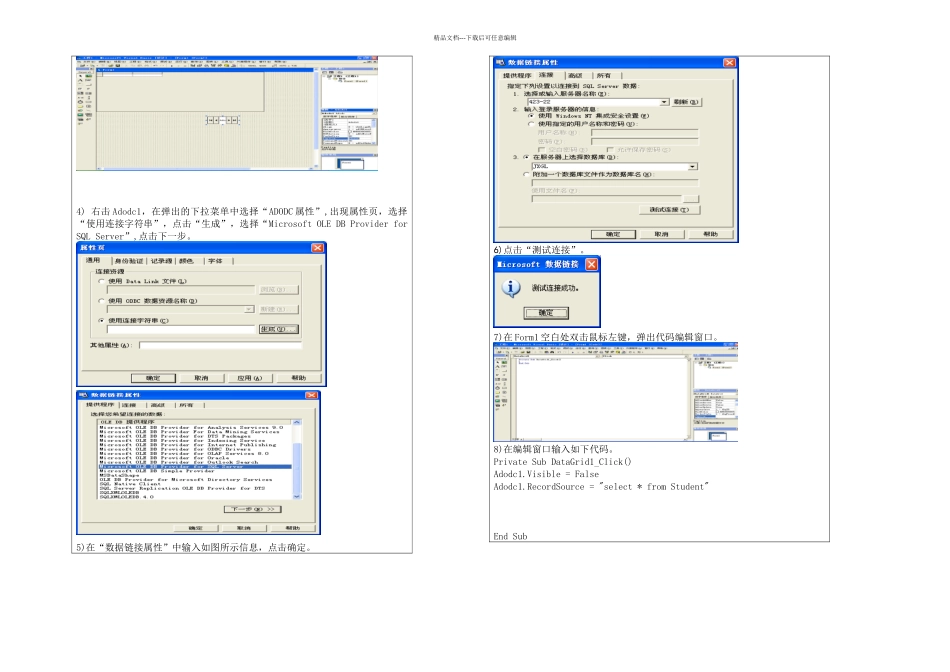Open 高级 tab in the connection-settings dialog
Screen dimensions: 950x672
pos(576,76)
